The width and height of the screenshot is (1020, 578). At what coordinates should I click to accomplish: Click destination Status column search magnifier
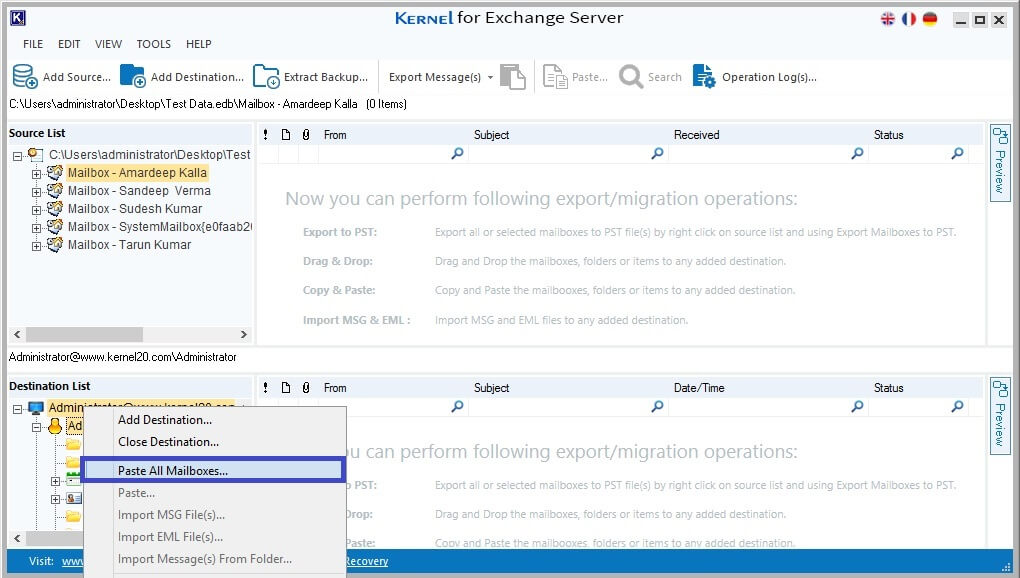coord(958,406)
